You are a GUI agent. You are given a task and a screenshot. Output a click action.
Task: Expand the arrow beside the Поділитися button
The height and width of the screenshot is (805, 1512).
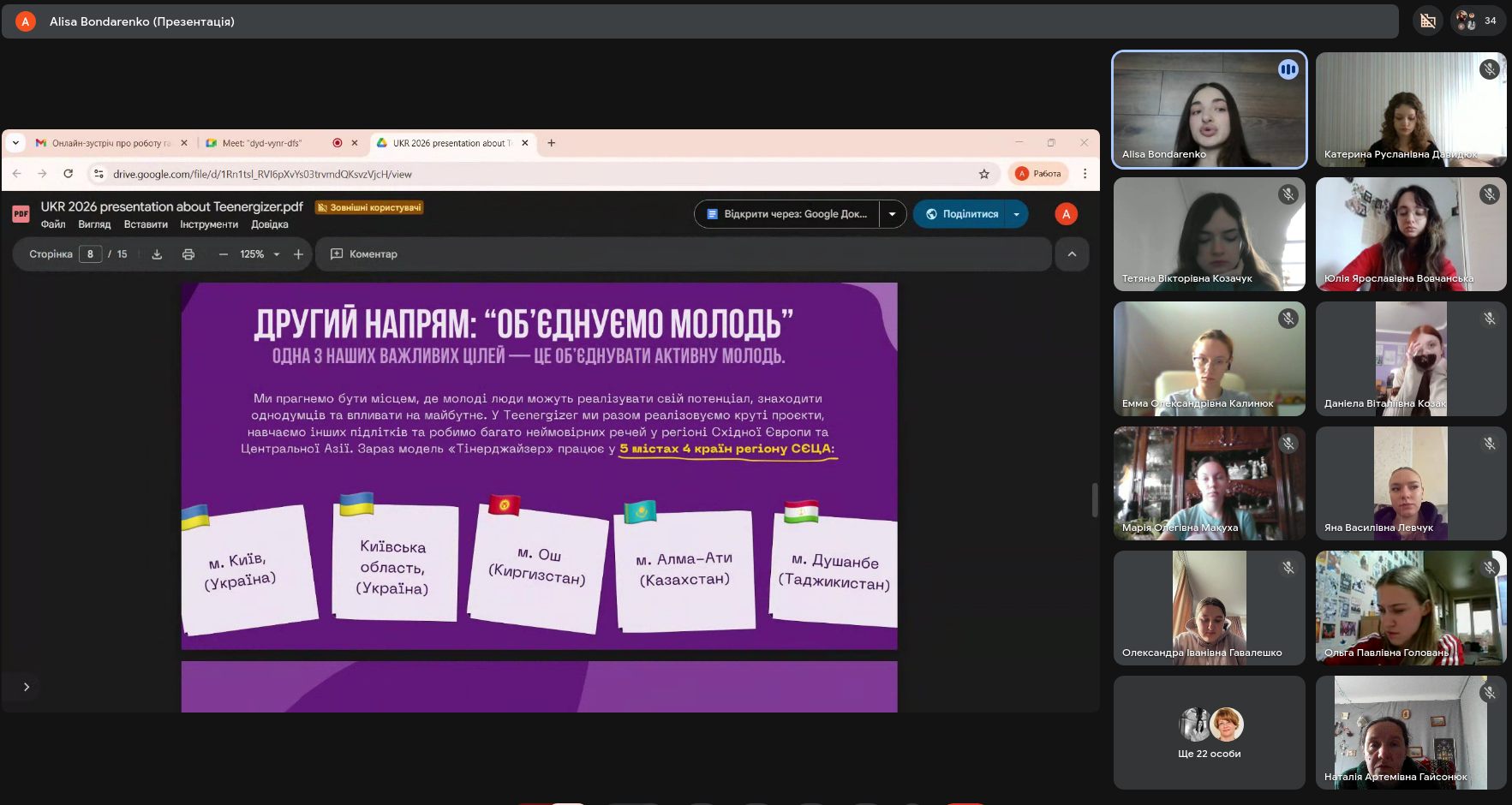(x=1017, y=214)
